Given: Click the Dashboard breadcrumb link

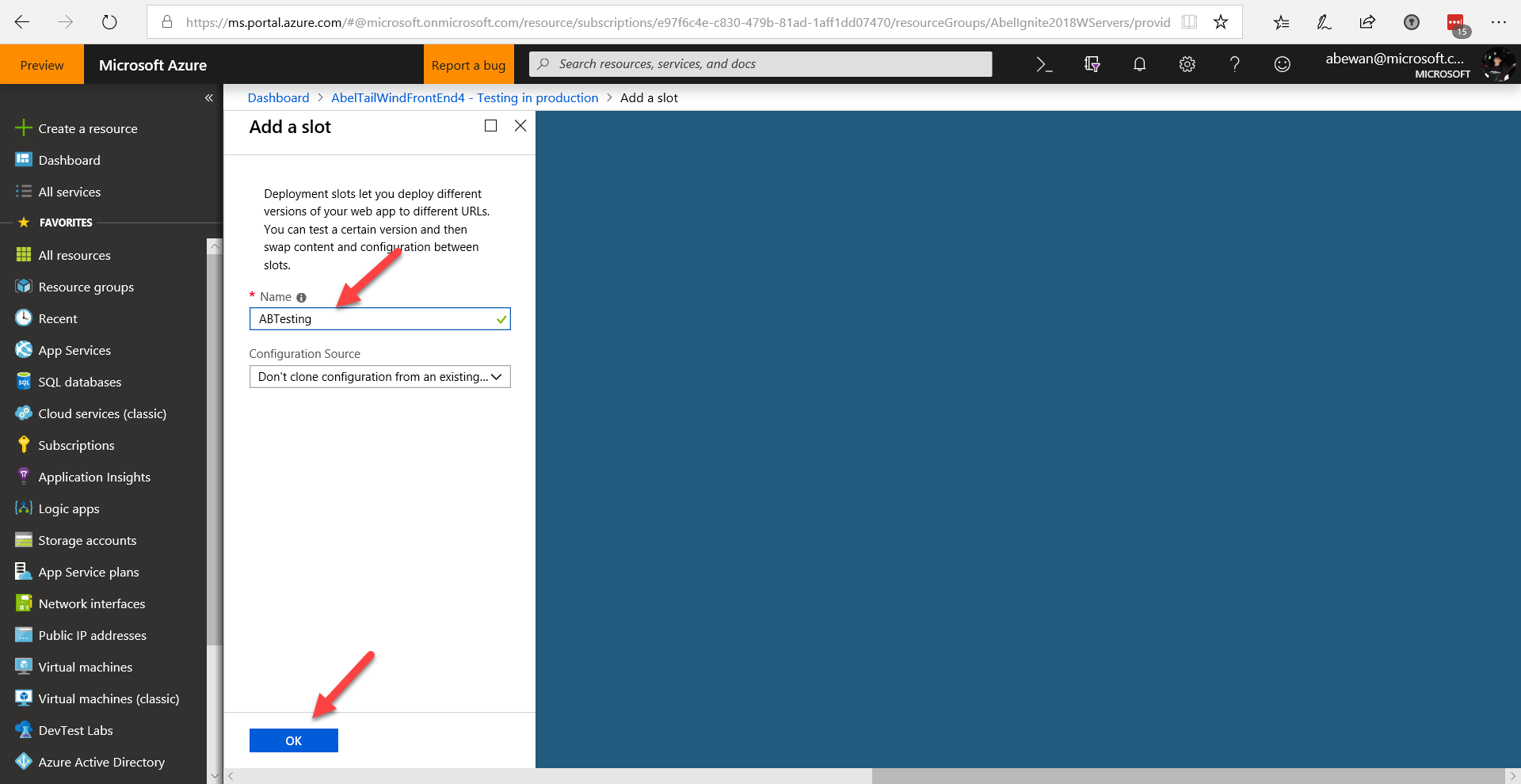Looking at the screenshot, I should 278,98.
